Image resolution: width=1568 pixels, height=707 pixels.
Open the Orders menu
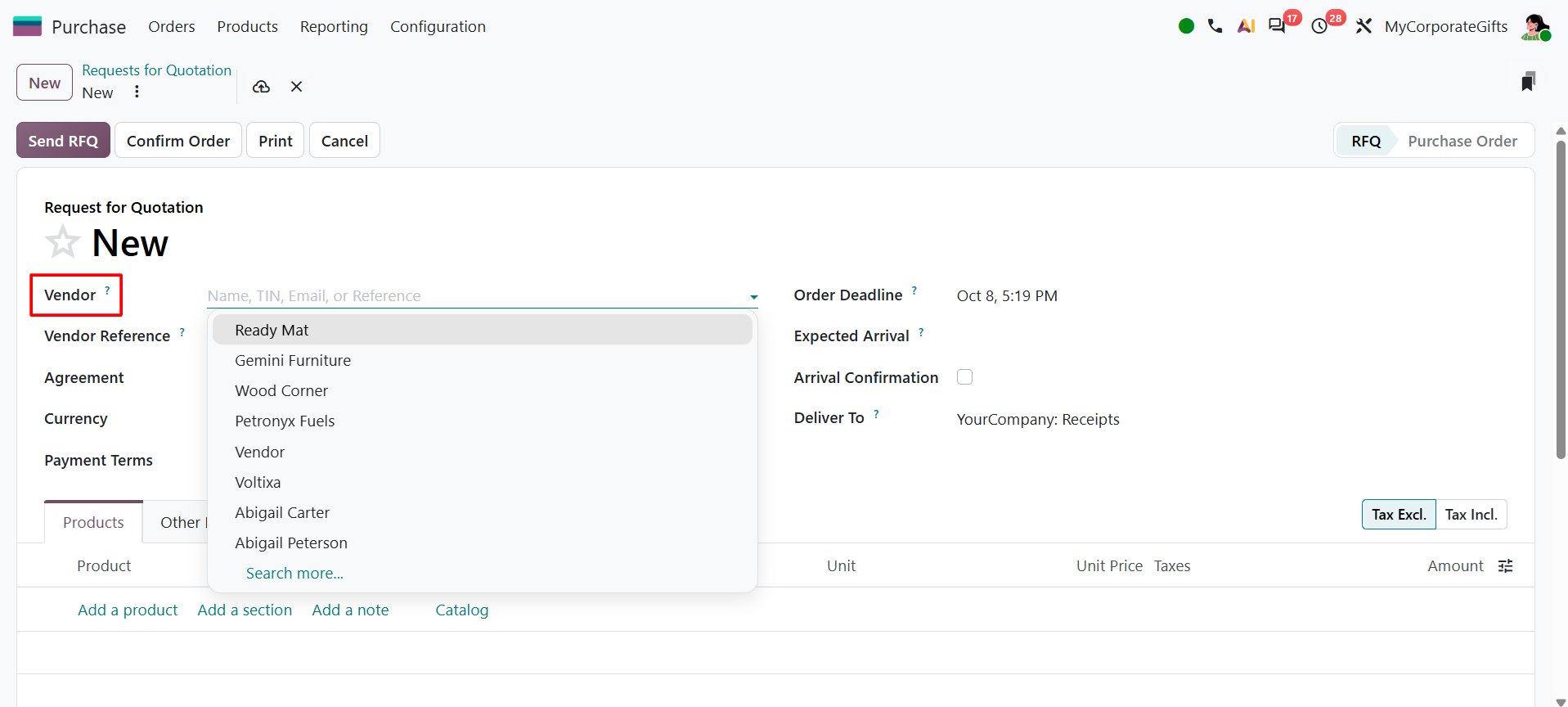click(172, 26)
